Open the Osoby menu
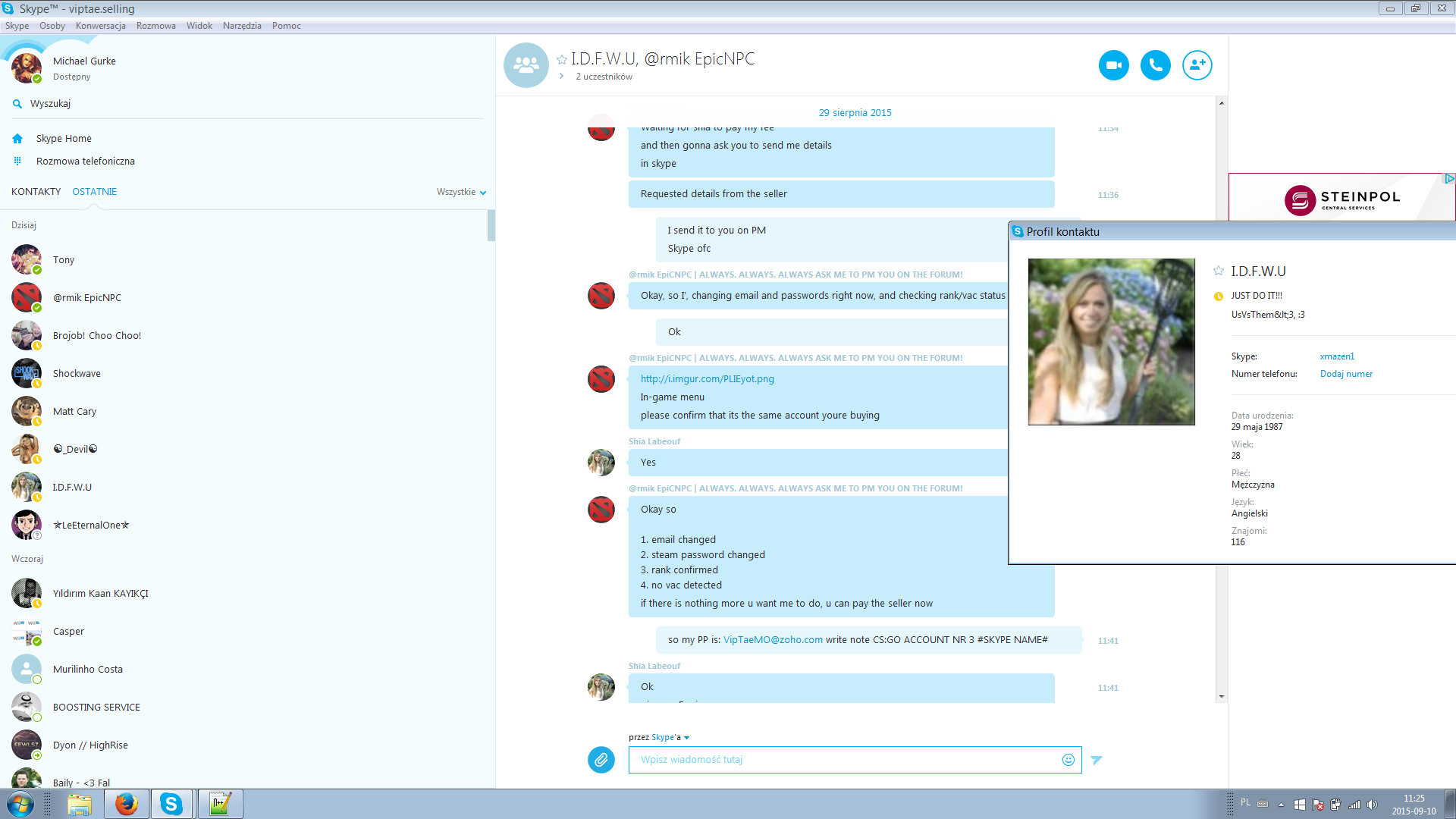The image size is (1456, 819). tap(52, 26)
